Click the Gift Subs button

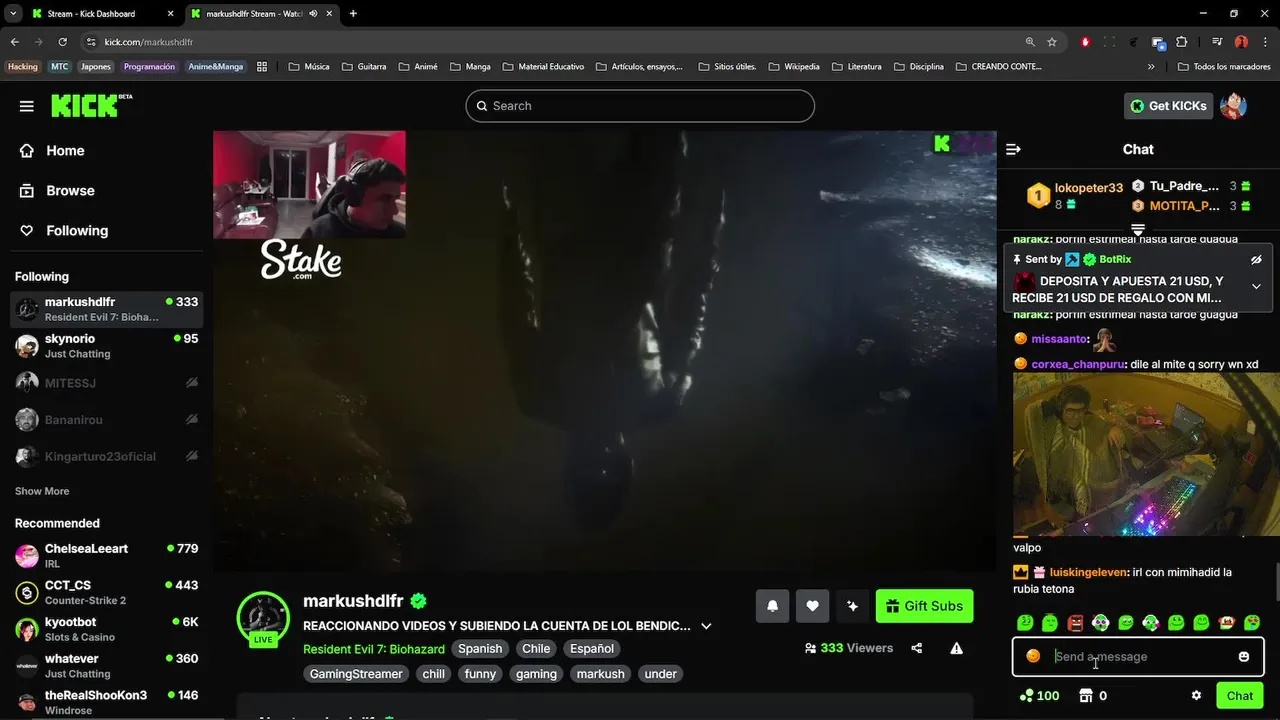pos(924,606)
